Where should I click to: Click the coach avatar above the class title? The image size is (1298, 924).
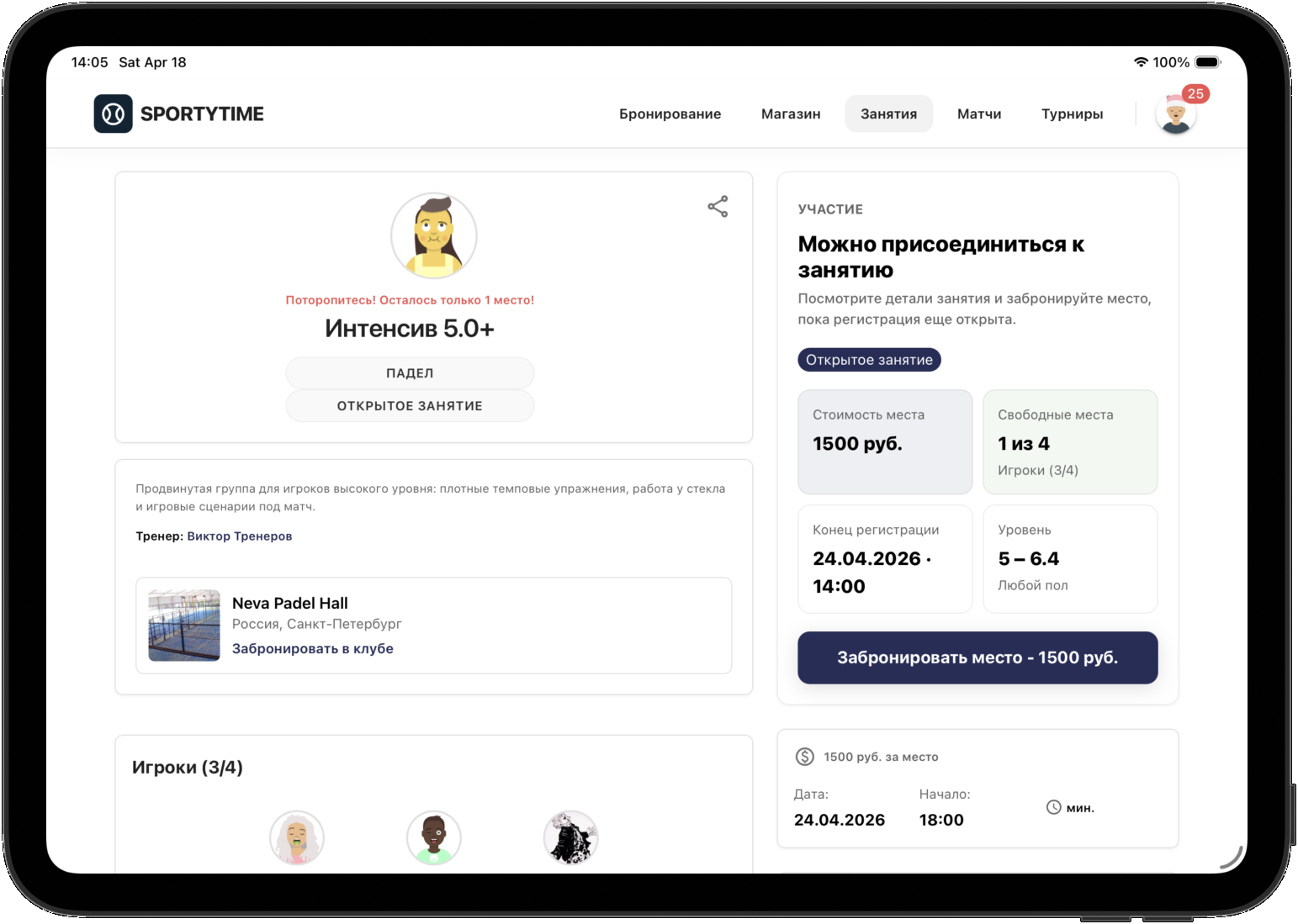[433, 235]
